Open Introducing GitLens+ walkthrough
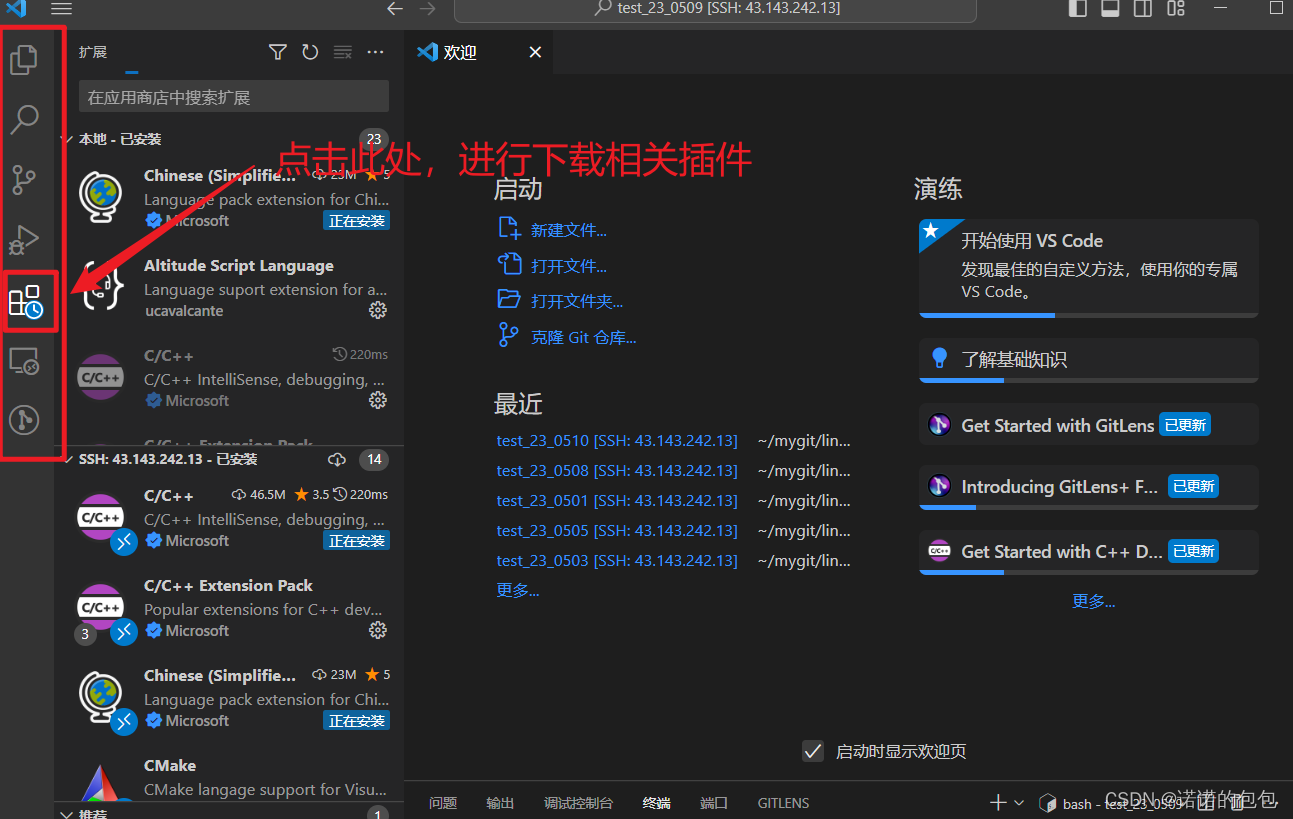This screenshot has width=1293, height=819. [x=1088, y=487]
